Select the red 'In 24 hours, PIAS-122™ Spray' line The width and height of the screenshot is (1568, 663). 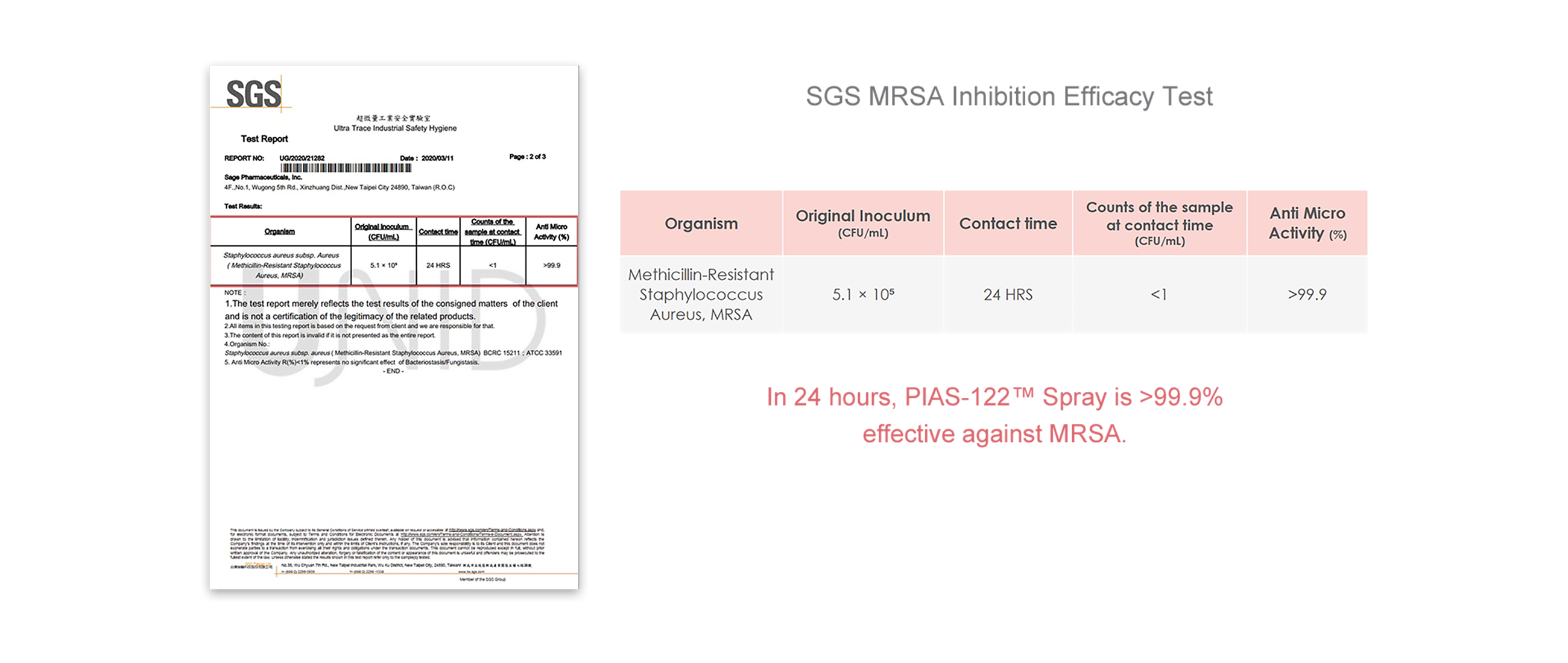click(994, 397)
